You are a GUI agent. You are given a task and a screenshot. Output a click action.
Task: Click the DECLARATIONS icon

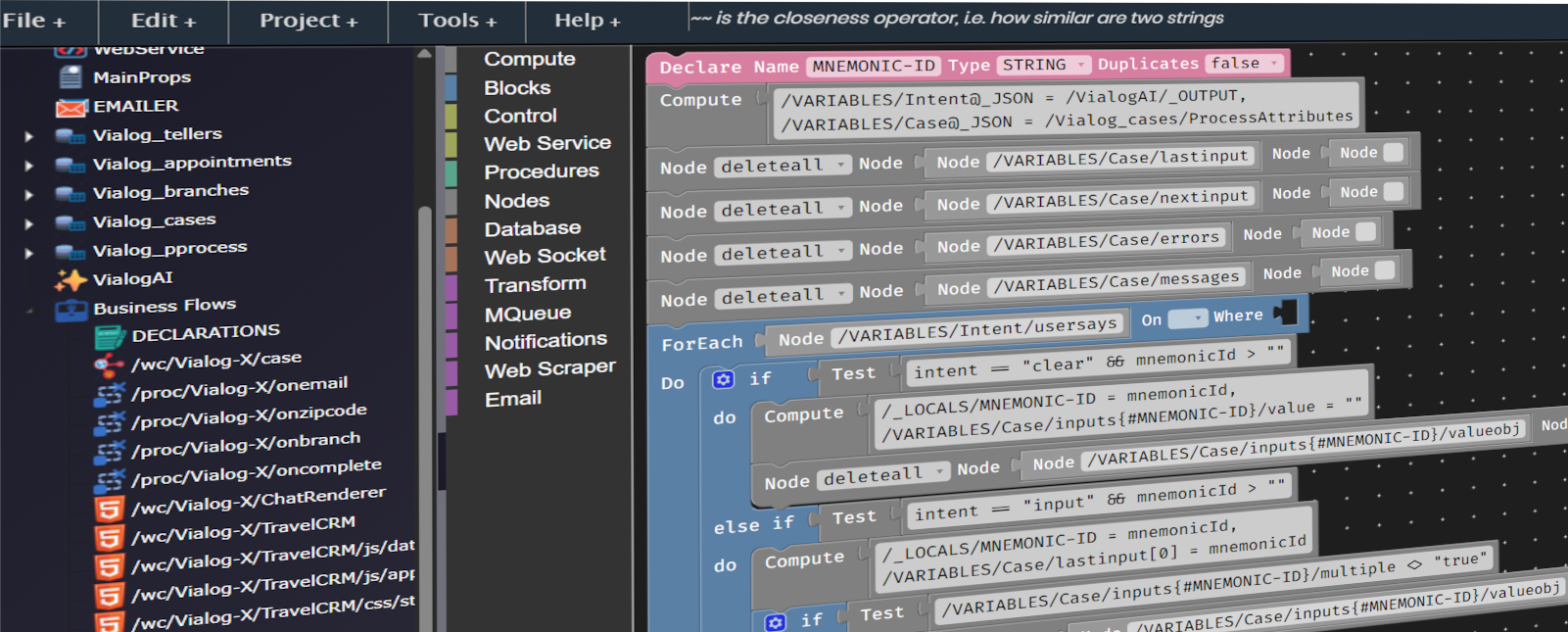pyautogui.click(x=110, y=338)
